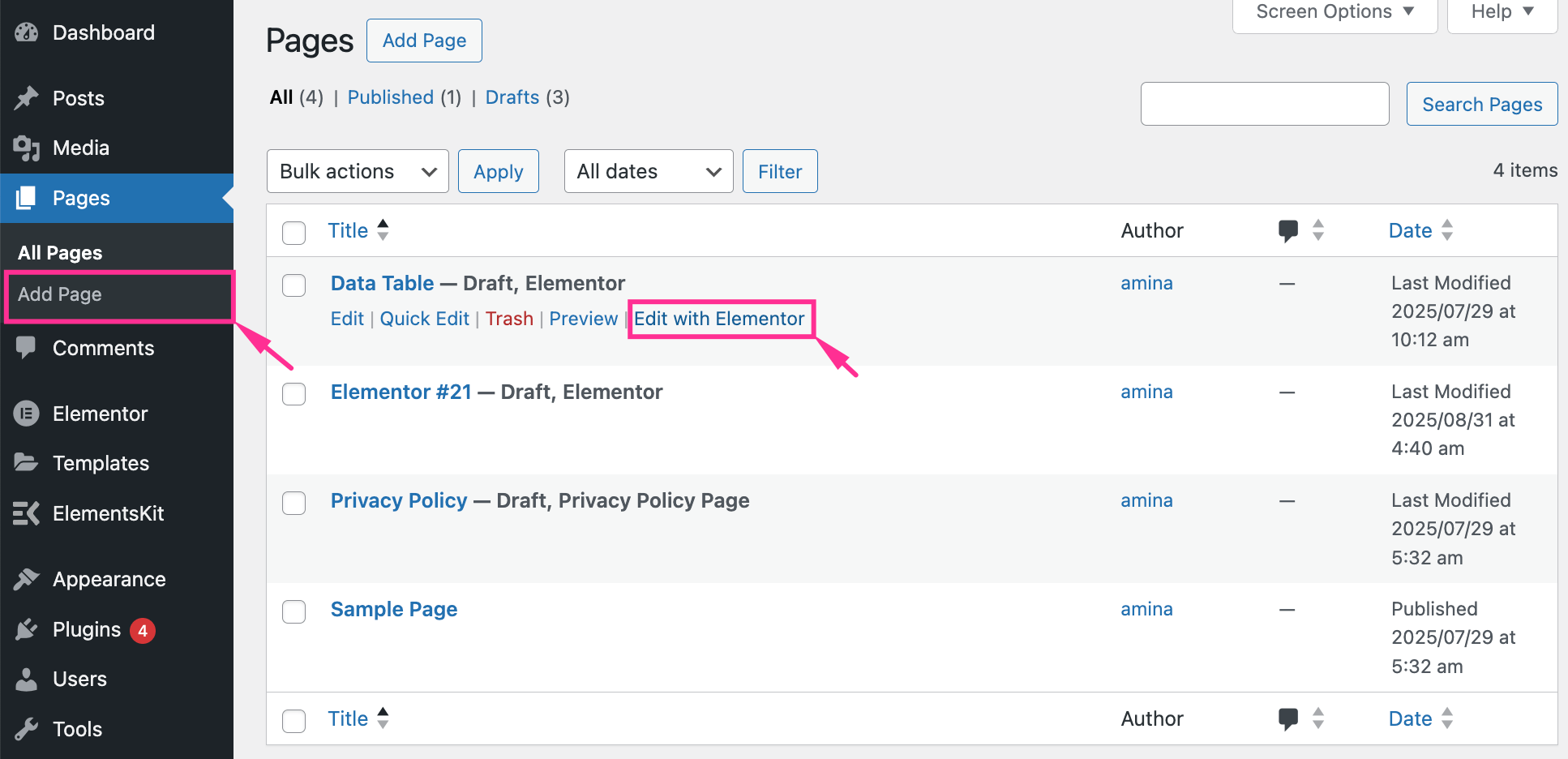
Task: Click the Elementor circle logo icon
Action: pos(27,414)
